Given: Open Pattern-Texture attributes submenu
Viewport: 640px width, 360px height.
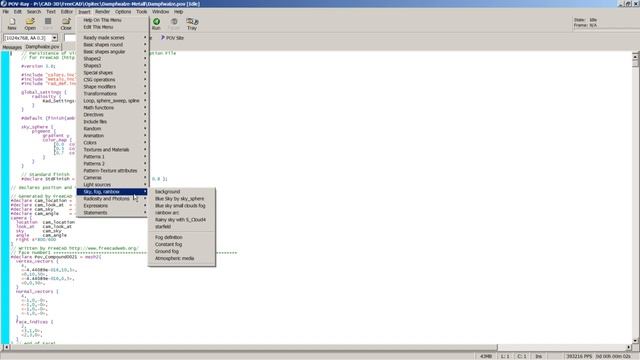Looking at the screenshot, I should (113, 171).
